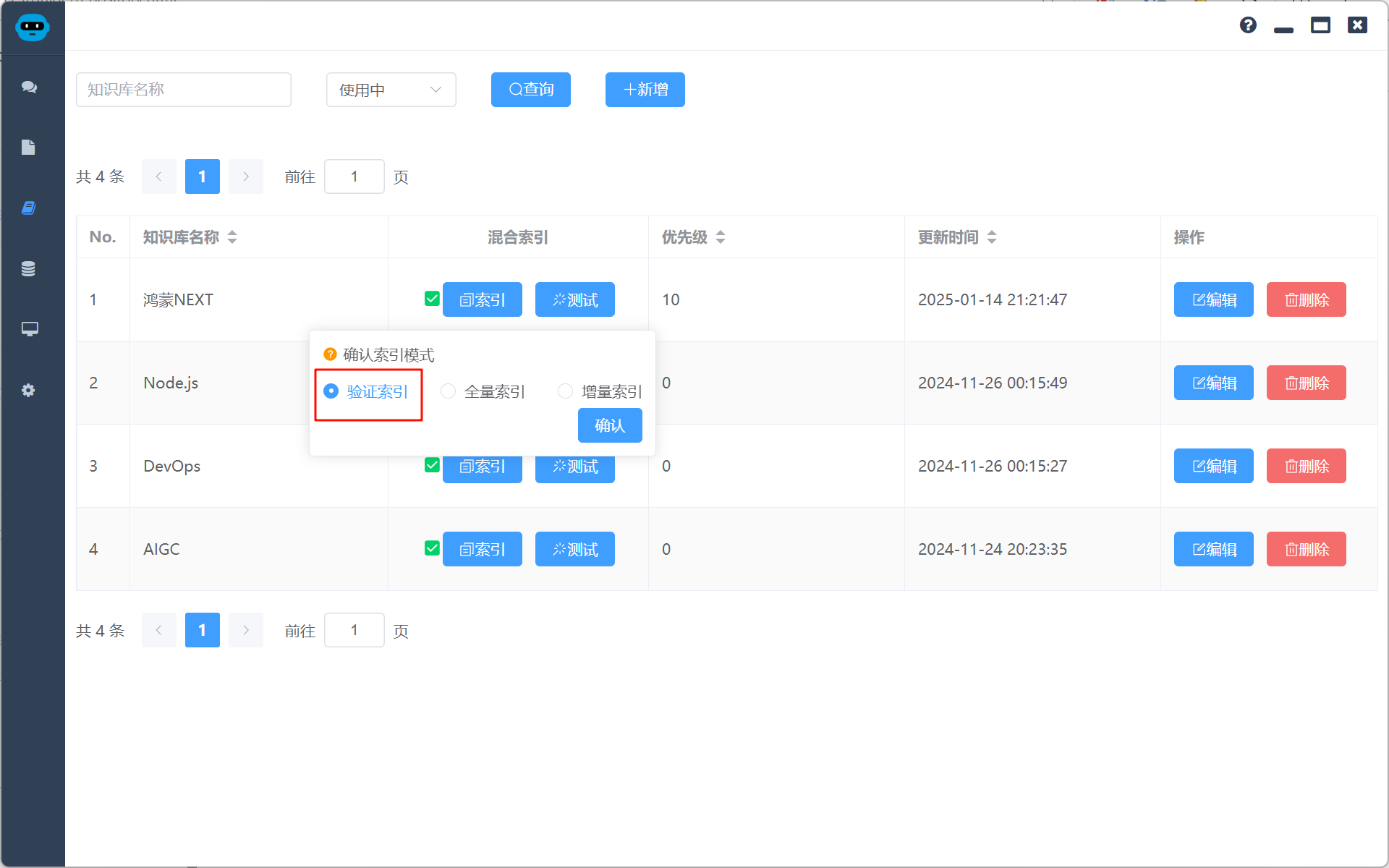Click timestamp 2025-01-14 21:21:47
The width and height of the screenshot is (1389, 868).
[x=993, y=299]
